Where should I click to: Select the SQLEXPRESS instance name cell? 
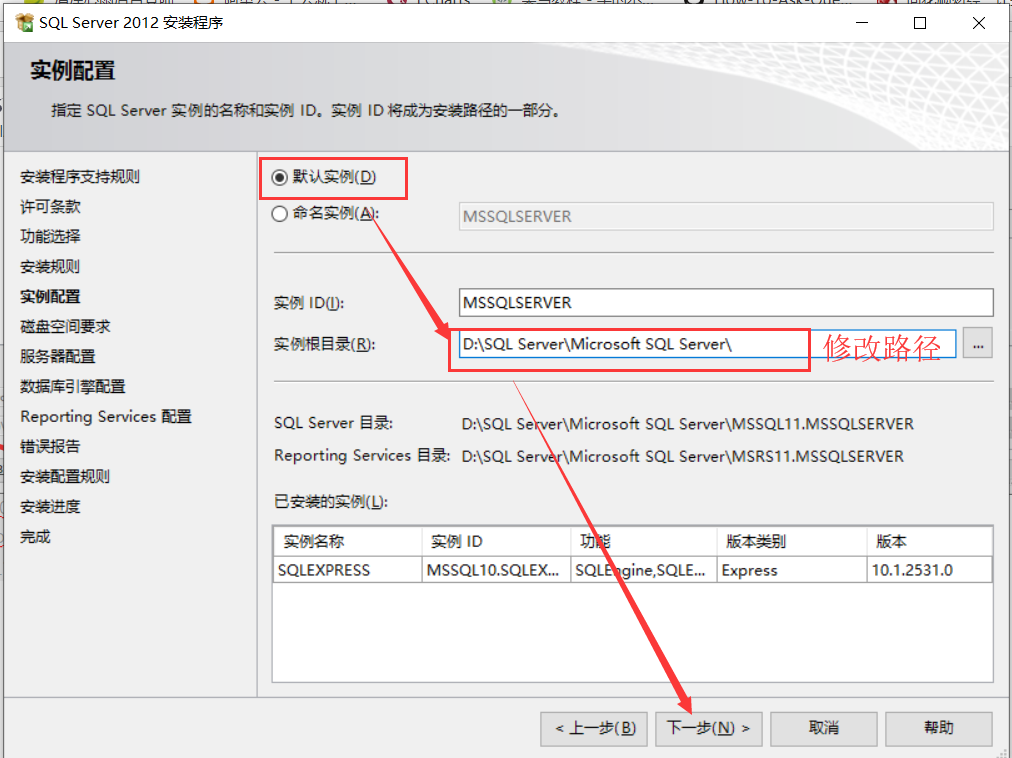tap(347, 570)
